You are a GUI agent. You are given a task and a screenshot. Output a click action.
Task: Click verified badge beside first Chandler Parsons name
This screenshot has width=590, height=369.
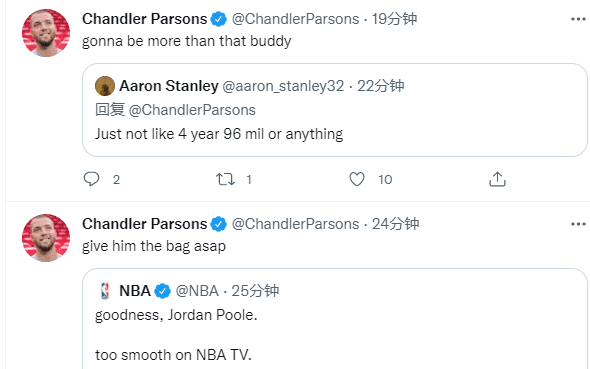point(219,19)
